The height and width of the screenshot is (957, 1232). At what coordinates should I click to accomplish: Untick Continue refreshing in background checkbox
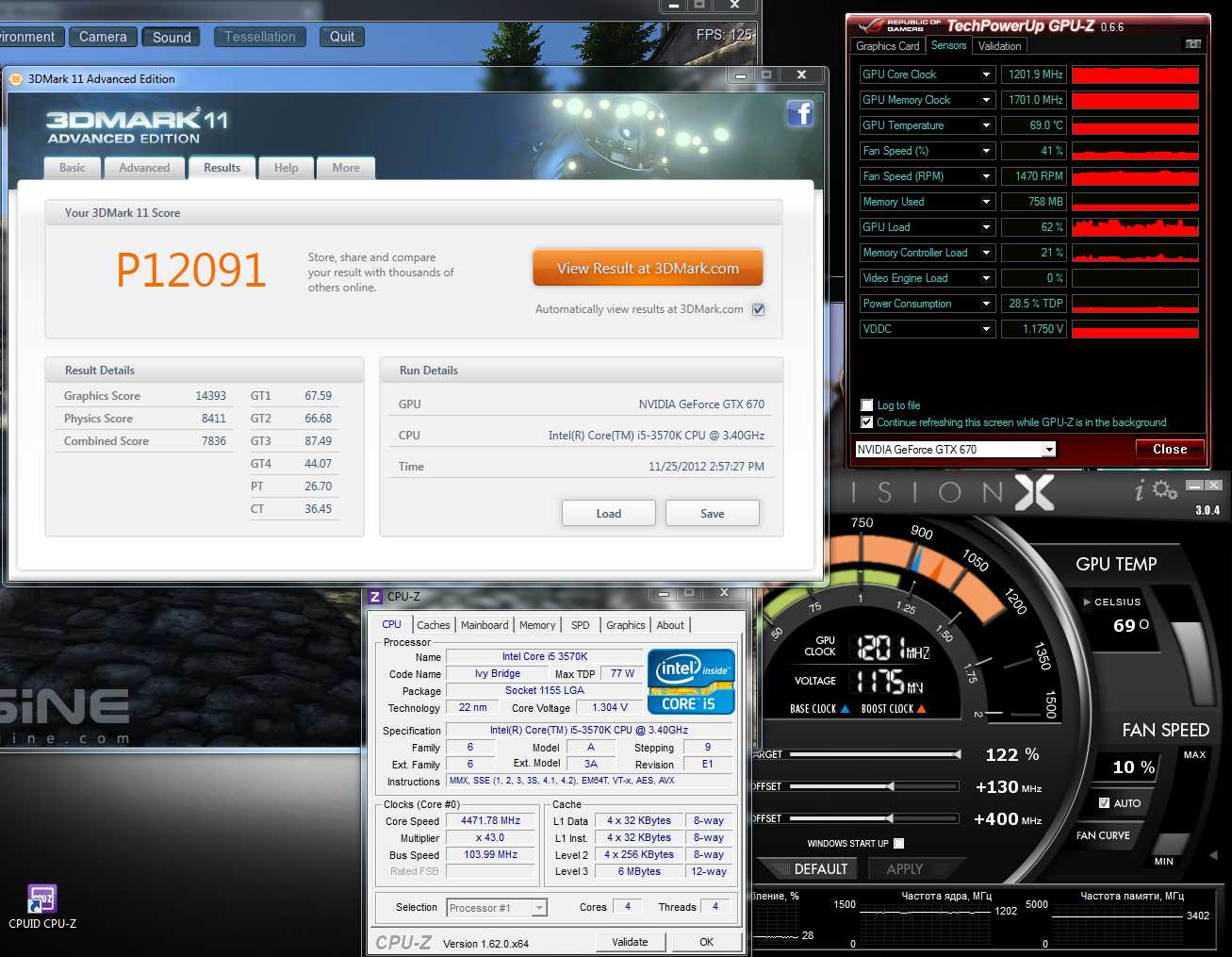click(x=867, y=422)
